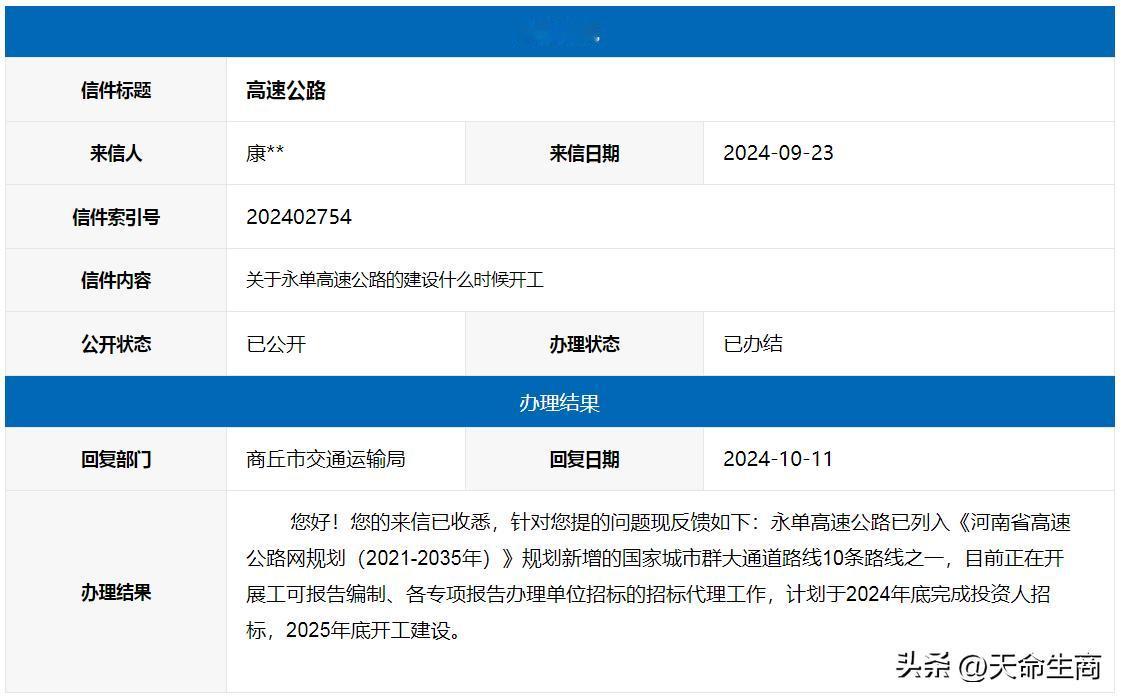This screenshot has width=1122, height=700.
Task: Click the 信件标题 label cell
Action: click(x=116, y=90)
